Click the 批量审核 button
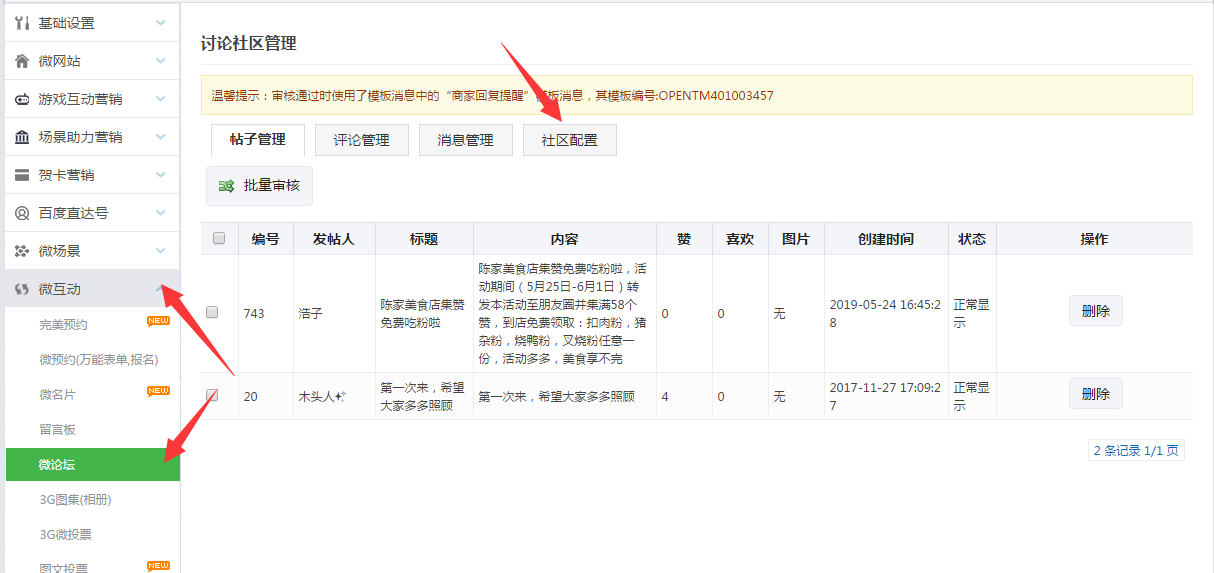The image size is (1214, 573). coord(260,186)
